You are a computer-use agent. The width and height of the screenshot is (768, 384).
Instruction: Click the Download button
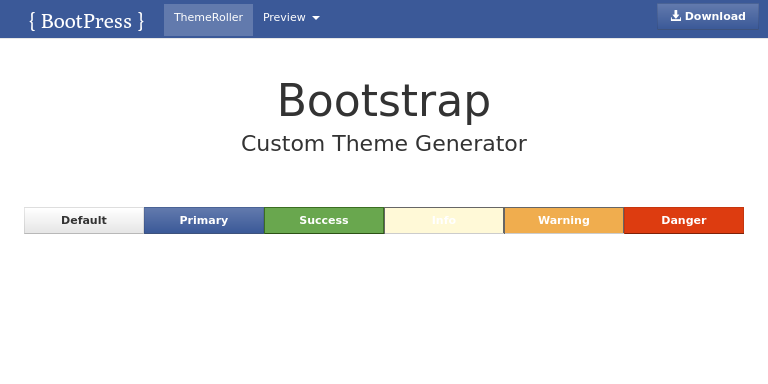708,17
